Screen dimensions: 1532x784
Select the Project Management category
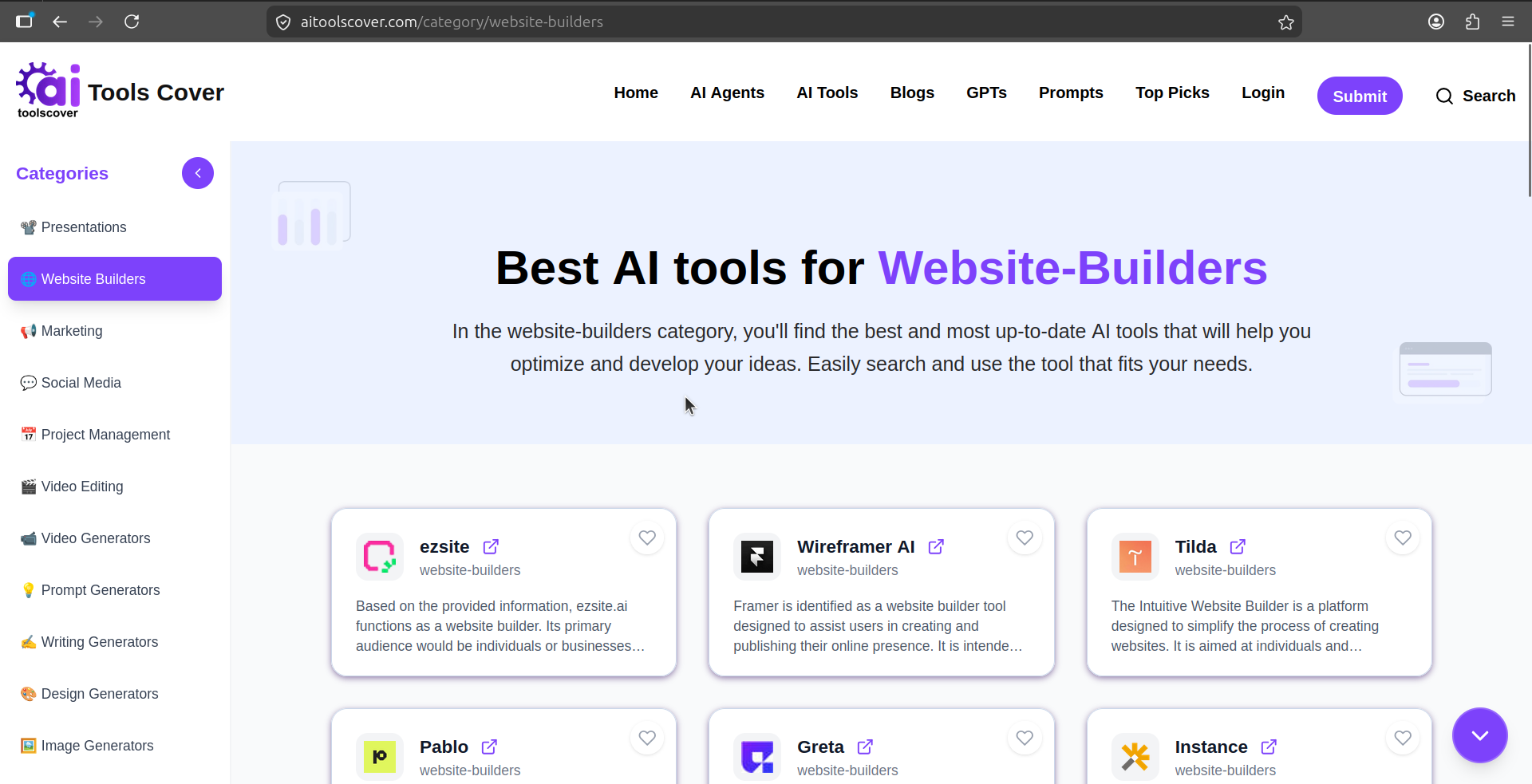(115, 435)
